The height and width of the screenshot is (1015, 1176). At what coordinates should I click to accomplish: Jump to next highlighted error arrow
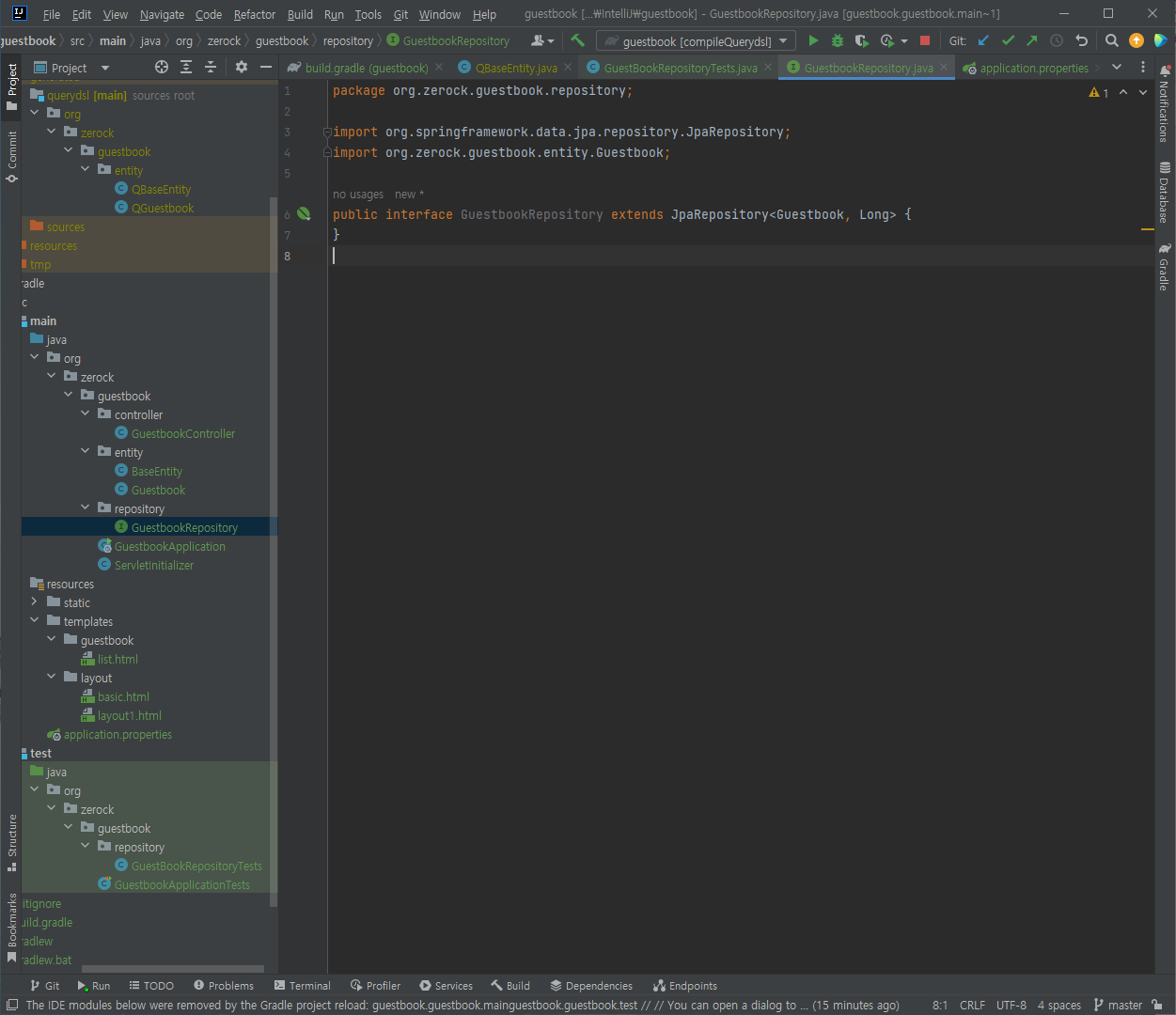[x=1143, y=92]
